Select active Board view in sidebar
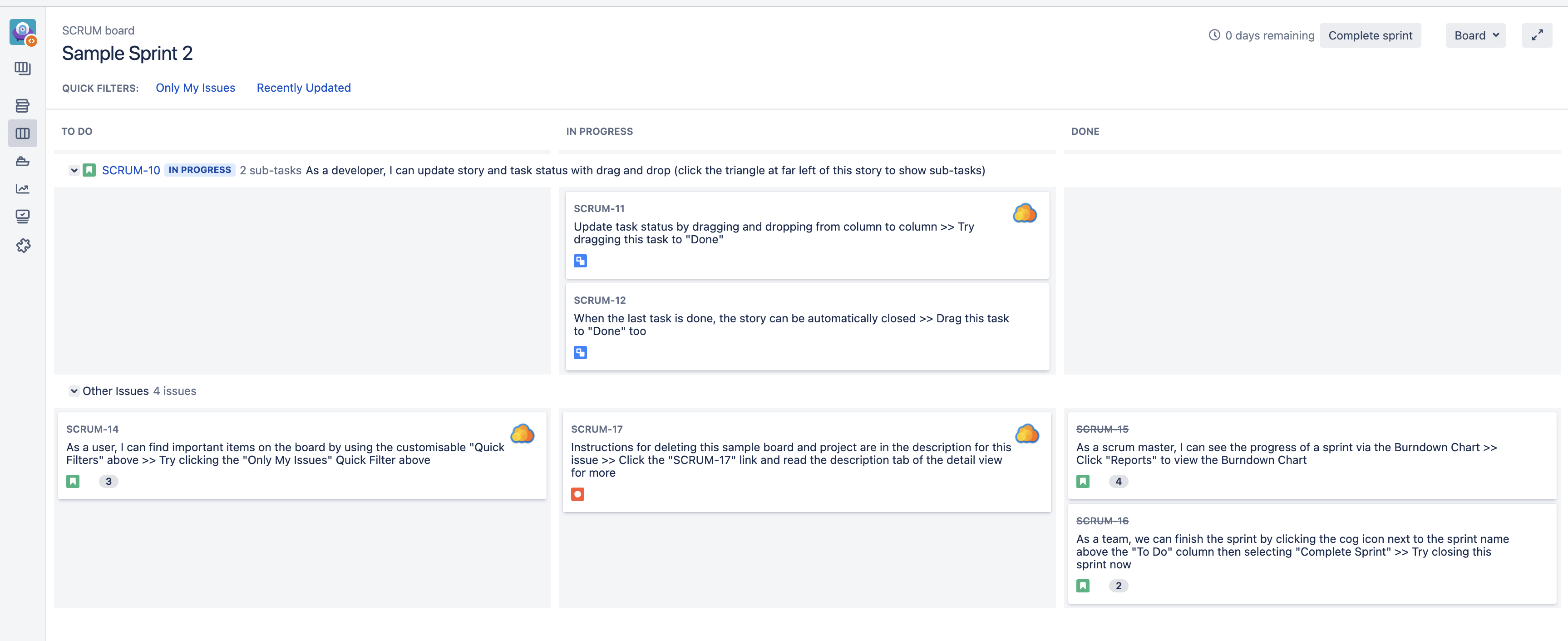 (x=23, y=133)
